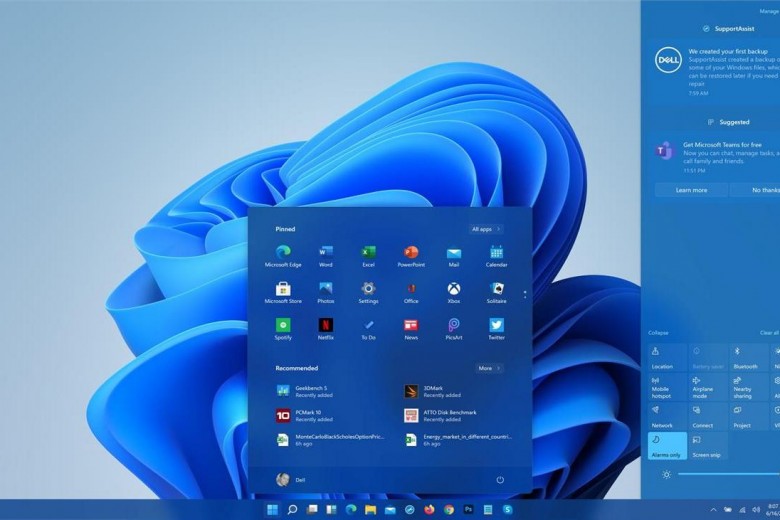Toggle the Battery saver tile
The width and height of the screenshot is (780, 520).
coord(708,357)
